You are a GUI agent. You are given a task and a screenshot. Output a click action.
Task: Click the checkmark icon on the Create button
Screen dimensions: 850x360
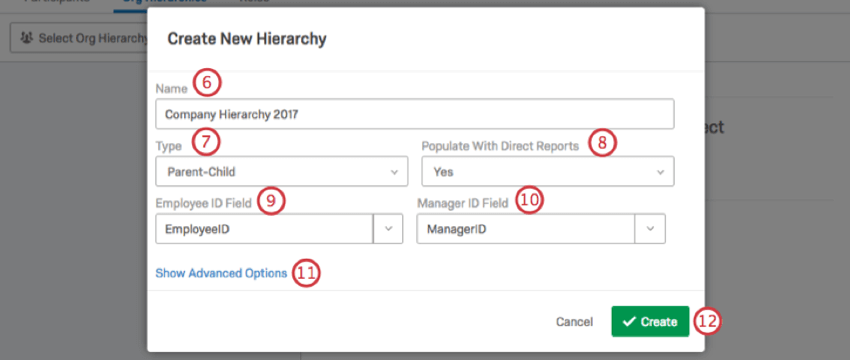(629, 322)
